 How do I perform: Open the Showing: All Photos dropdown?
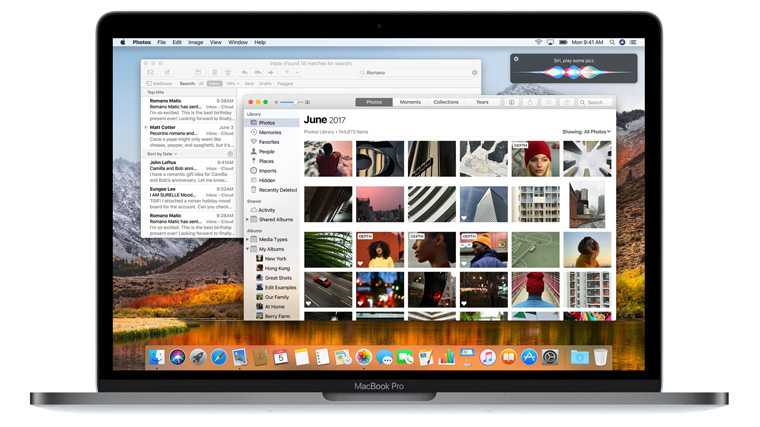pyautogui.click(x=586, y=132)
